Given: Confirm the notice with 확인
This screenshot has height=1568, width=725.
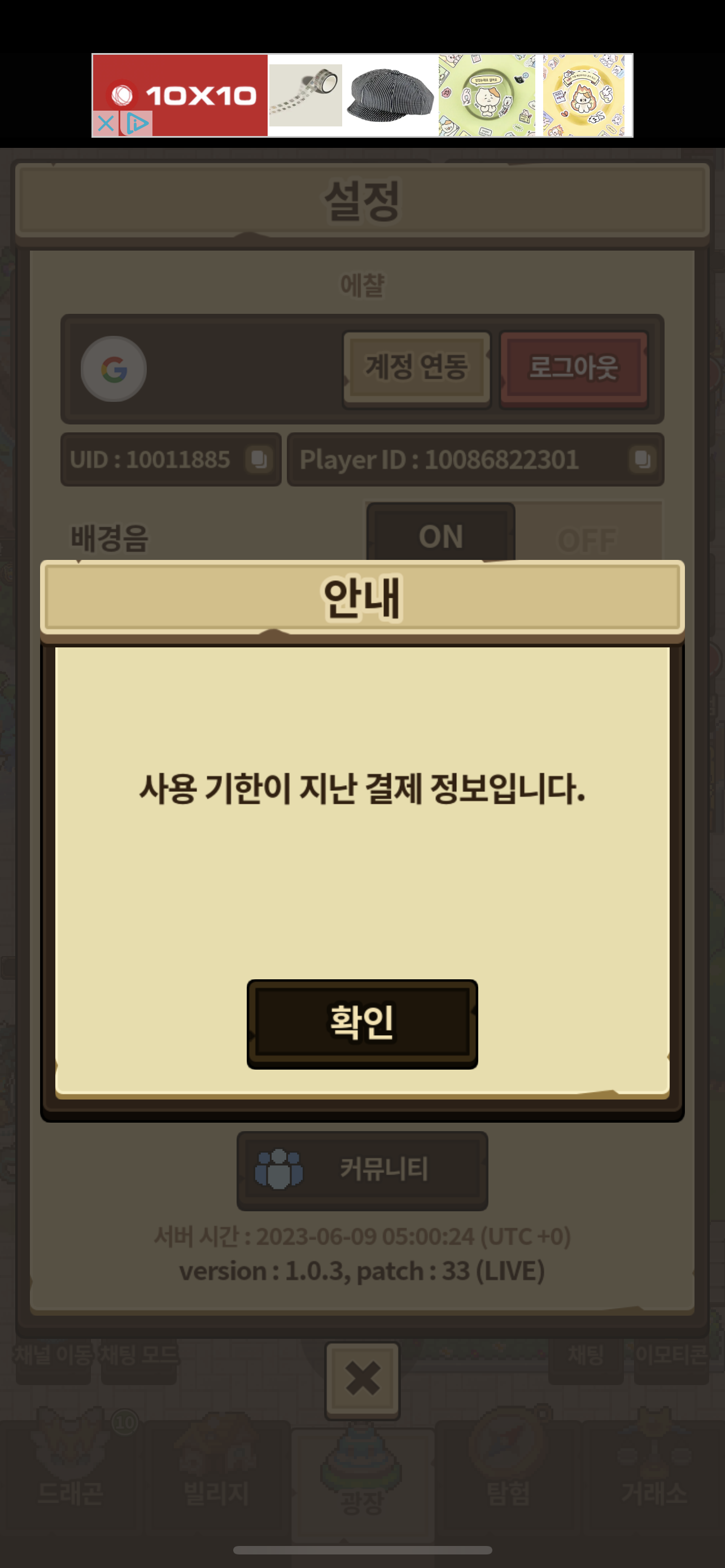Looking at the screenshot, I should pos(362,1024).
